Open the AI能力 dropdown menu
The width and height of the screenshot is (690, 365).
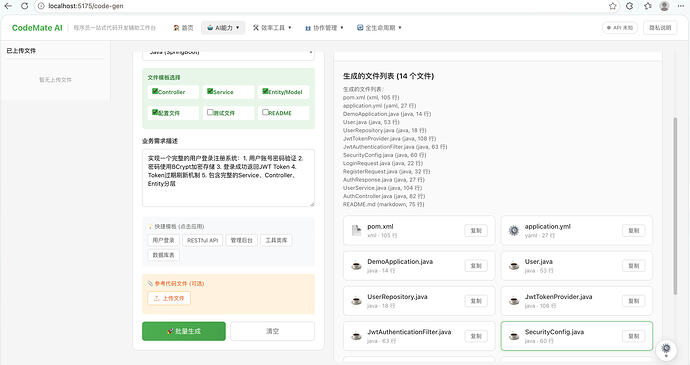click(x=223, y=28)
